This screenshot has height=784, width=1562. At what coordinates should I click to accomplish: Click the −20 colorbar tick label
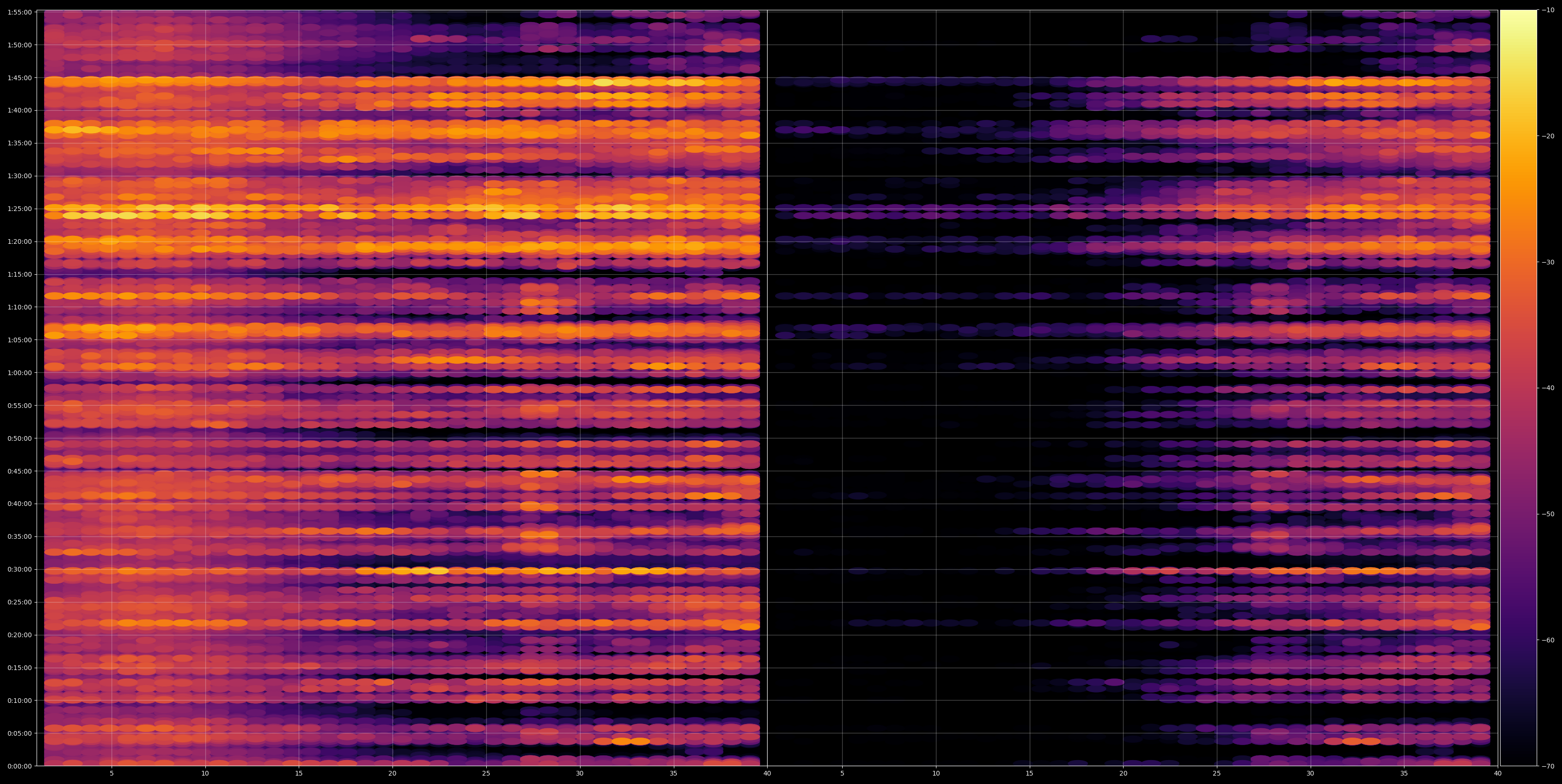click(1549, 136)
